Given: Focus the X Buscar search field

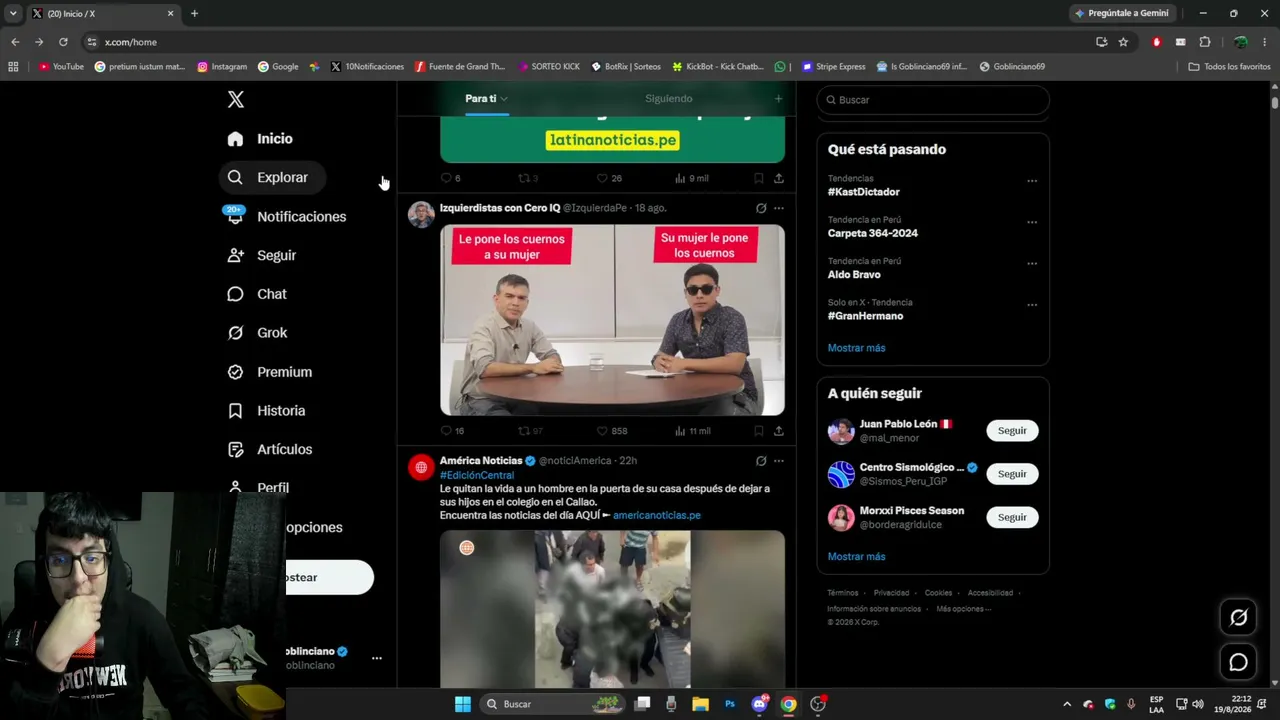Looking at the screenshot, I should click(x=933, y=100).
